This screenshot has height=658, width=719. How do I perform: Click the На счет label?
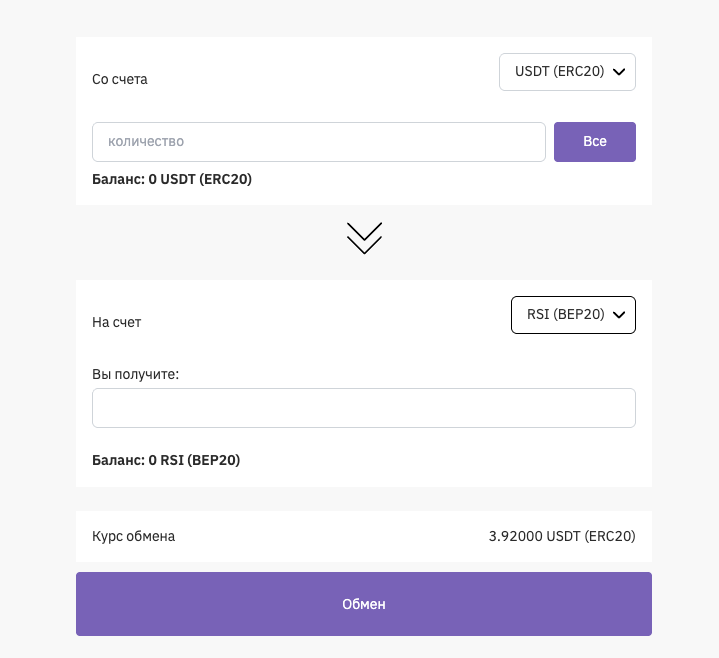(117, 322)
